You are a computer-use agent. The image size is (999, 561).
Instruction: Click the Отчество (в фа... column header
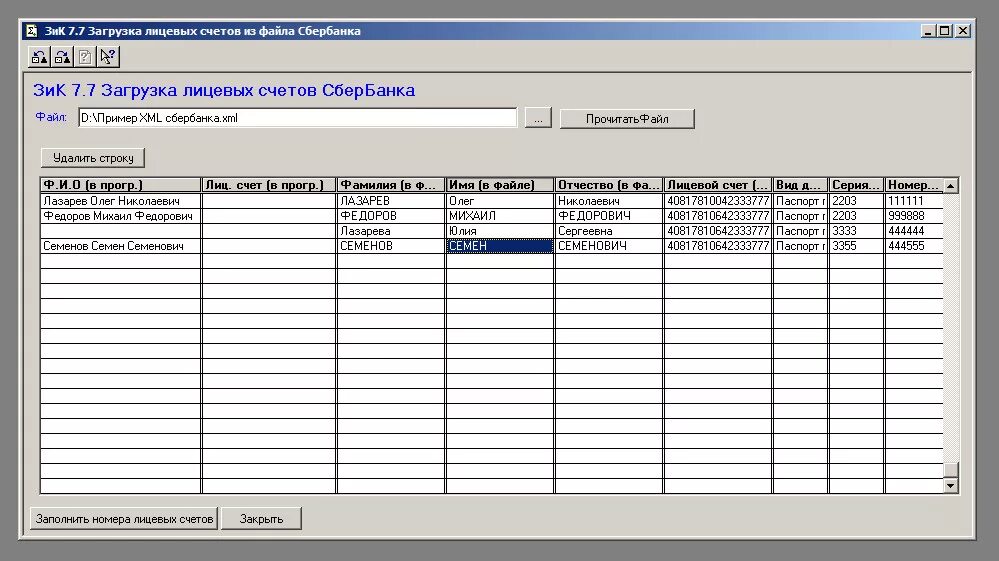(608, 185)
